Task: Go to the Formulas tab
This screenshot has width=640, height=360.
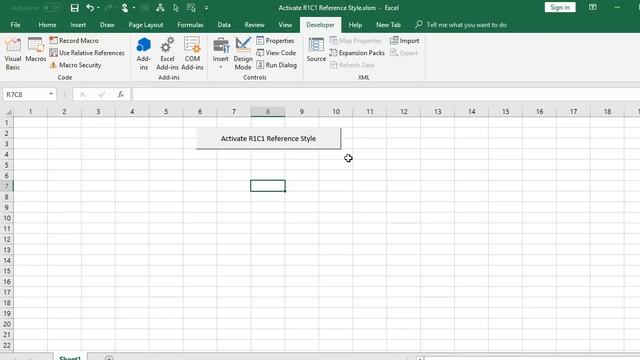Action: click(x=190, y=25)
